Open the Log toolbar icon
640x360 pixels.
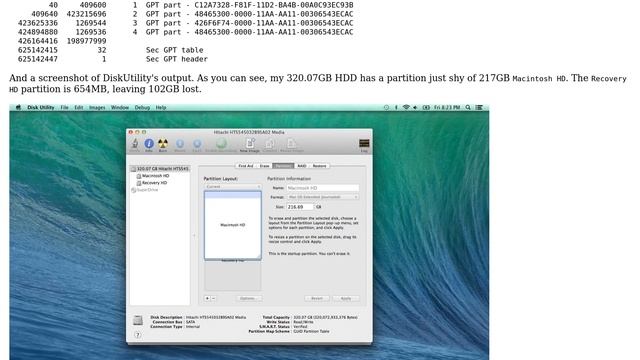pyautogui.click(x=364, y=144)
